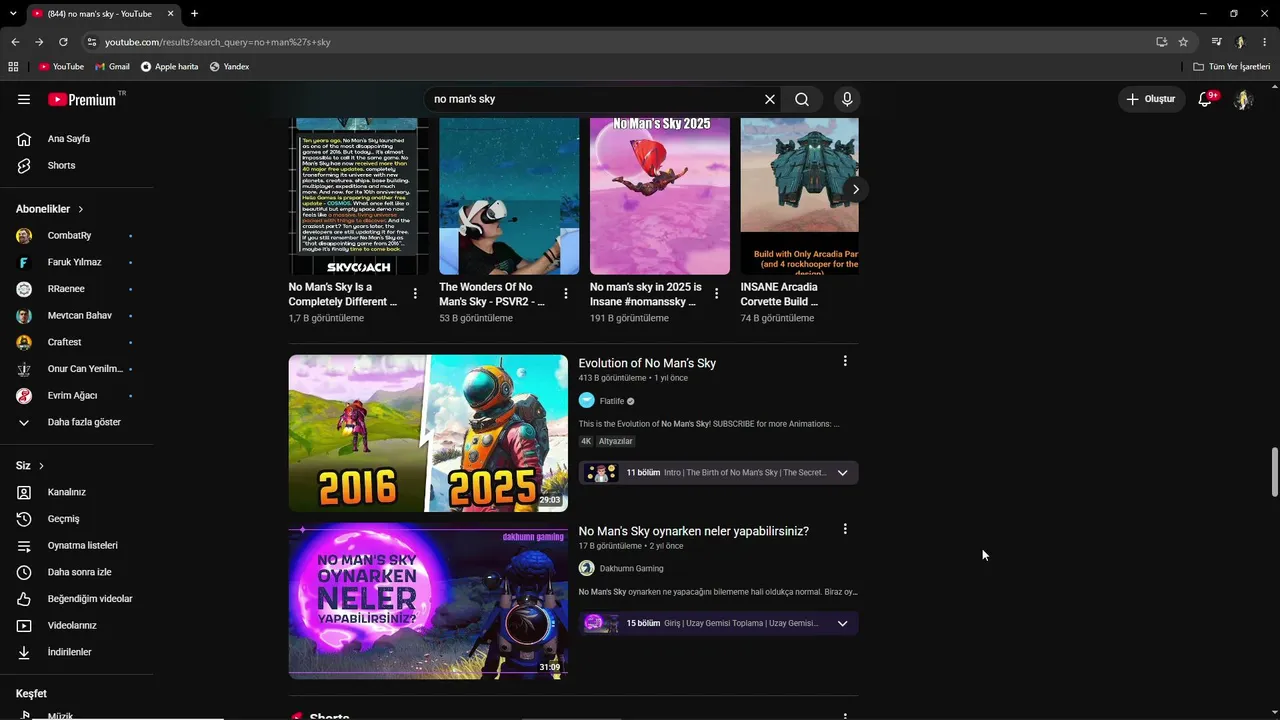Image resolution: width=1280 pixels, height=720 pixels.
Task: Open the Apple harita bookmark
Action: [169, 67]
